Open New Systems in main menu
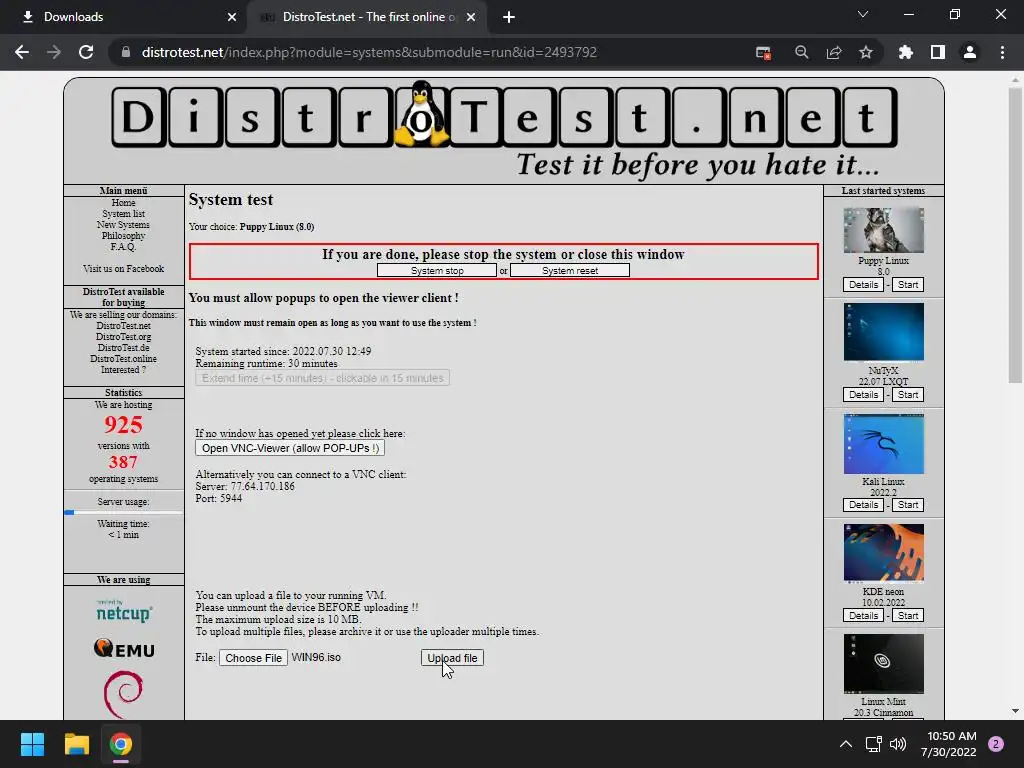 [123, 225]
